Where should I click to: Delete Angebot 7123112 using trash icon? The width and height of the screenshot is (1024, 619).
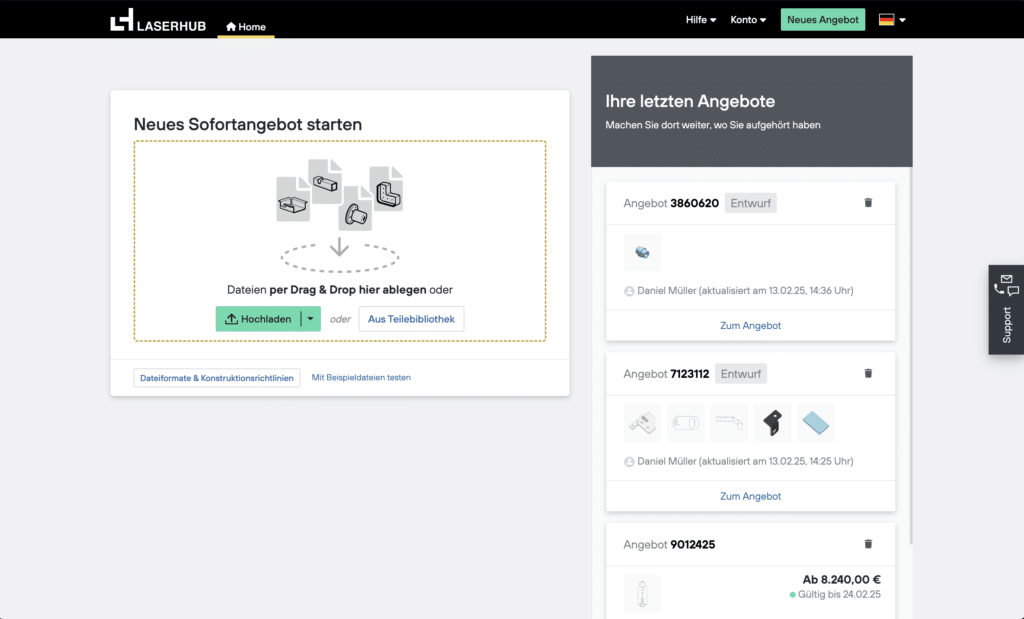pyautogui.click(x=867, y=373)
